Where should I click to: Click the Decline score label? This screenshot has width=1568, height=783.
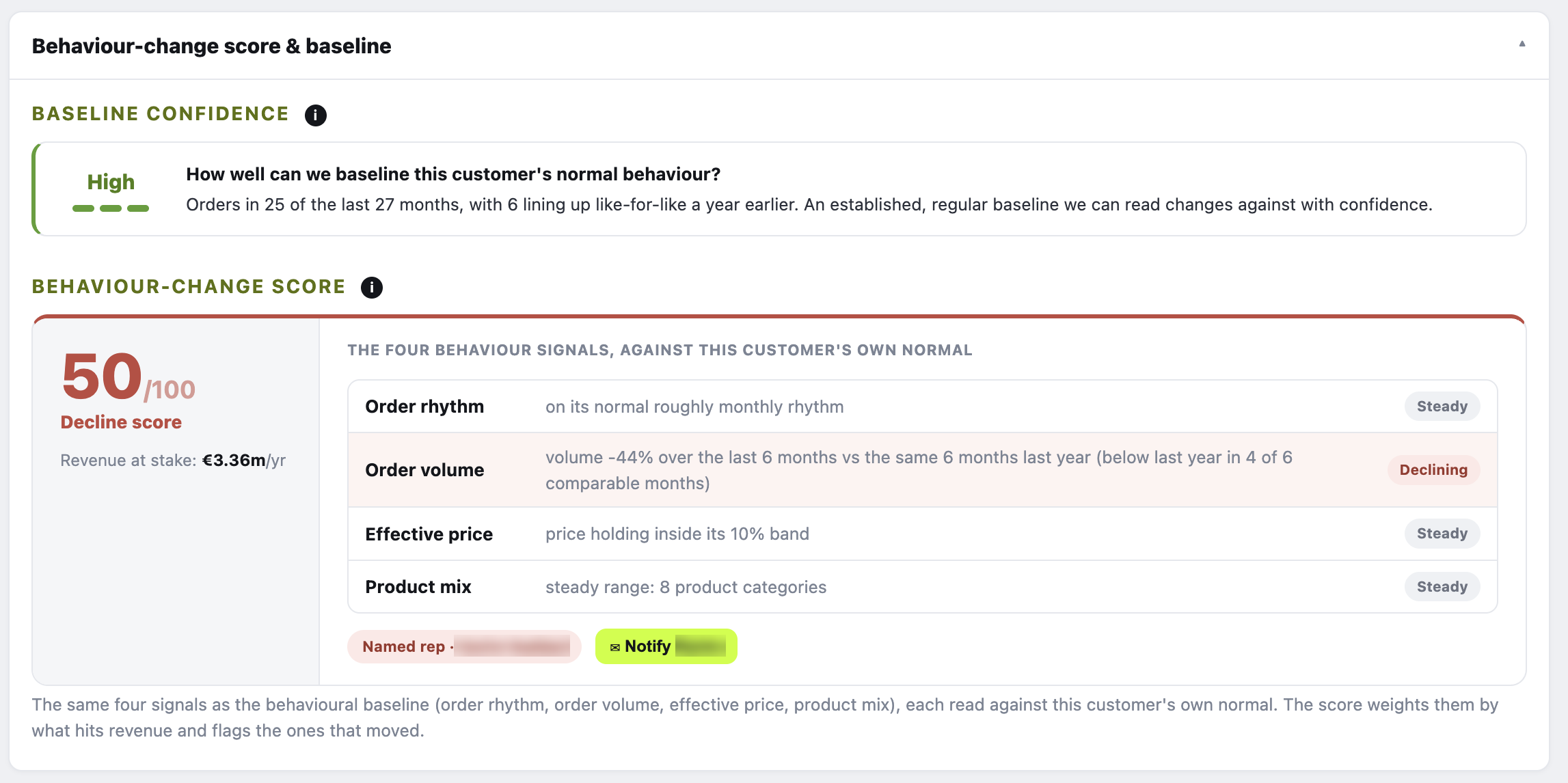point(121,422)
